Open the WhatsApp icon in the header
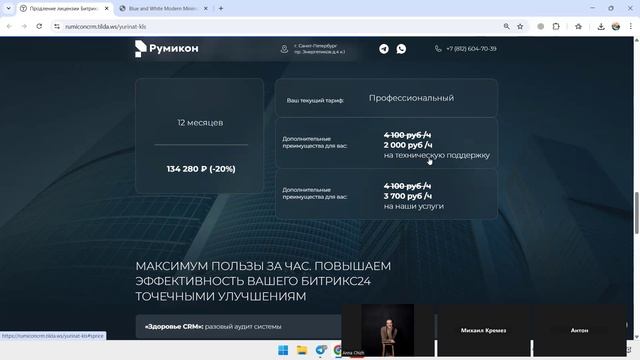This screenshot has height=360, width=640. [x=401, y=49]
